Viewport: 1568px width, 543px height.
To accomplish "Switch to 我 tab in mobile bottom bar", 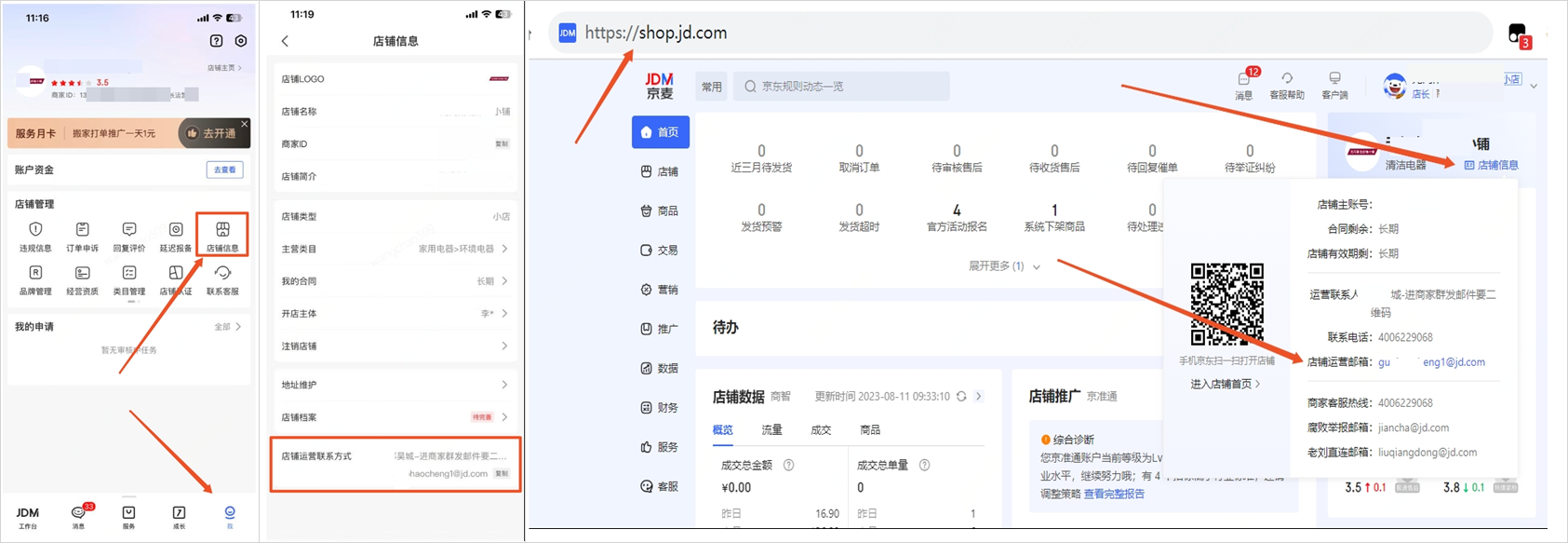I will click(230, 518).
